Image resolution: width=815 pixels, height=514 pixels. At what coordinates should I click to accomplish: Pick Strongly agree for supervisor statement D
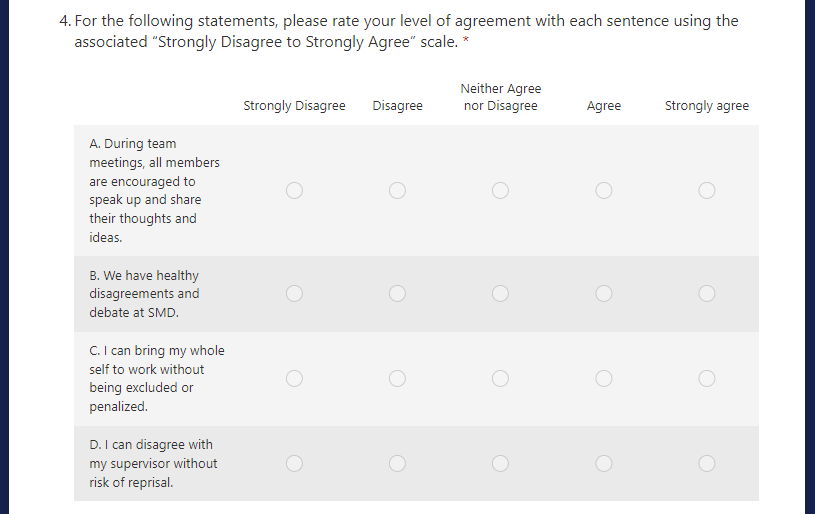pyautogui.click(x=707, y=463)
